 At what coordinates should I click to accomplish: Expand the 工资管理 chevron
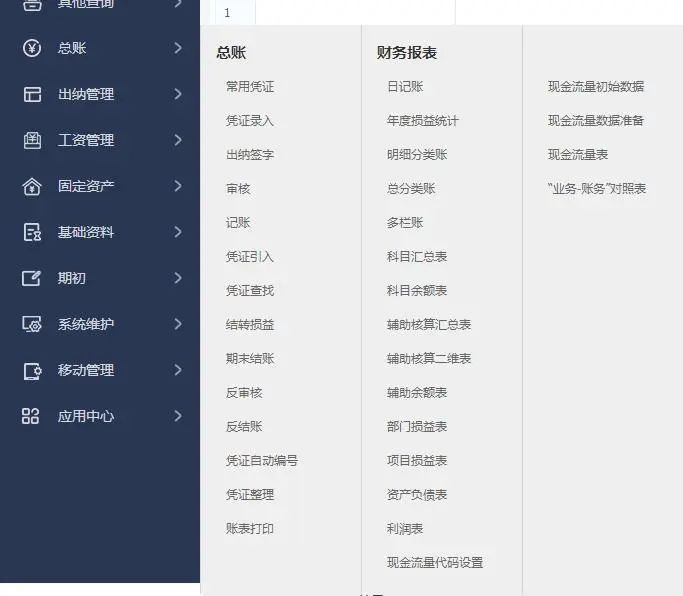click(178, 140)
